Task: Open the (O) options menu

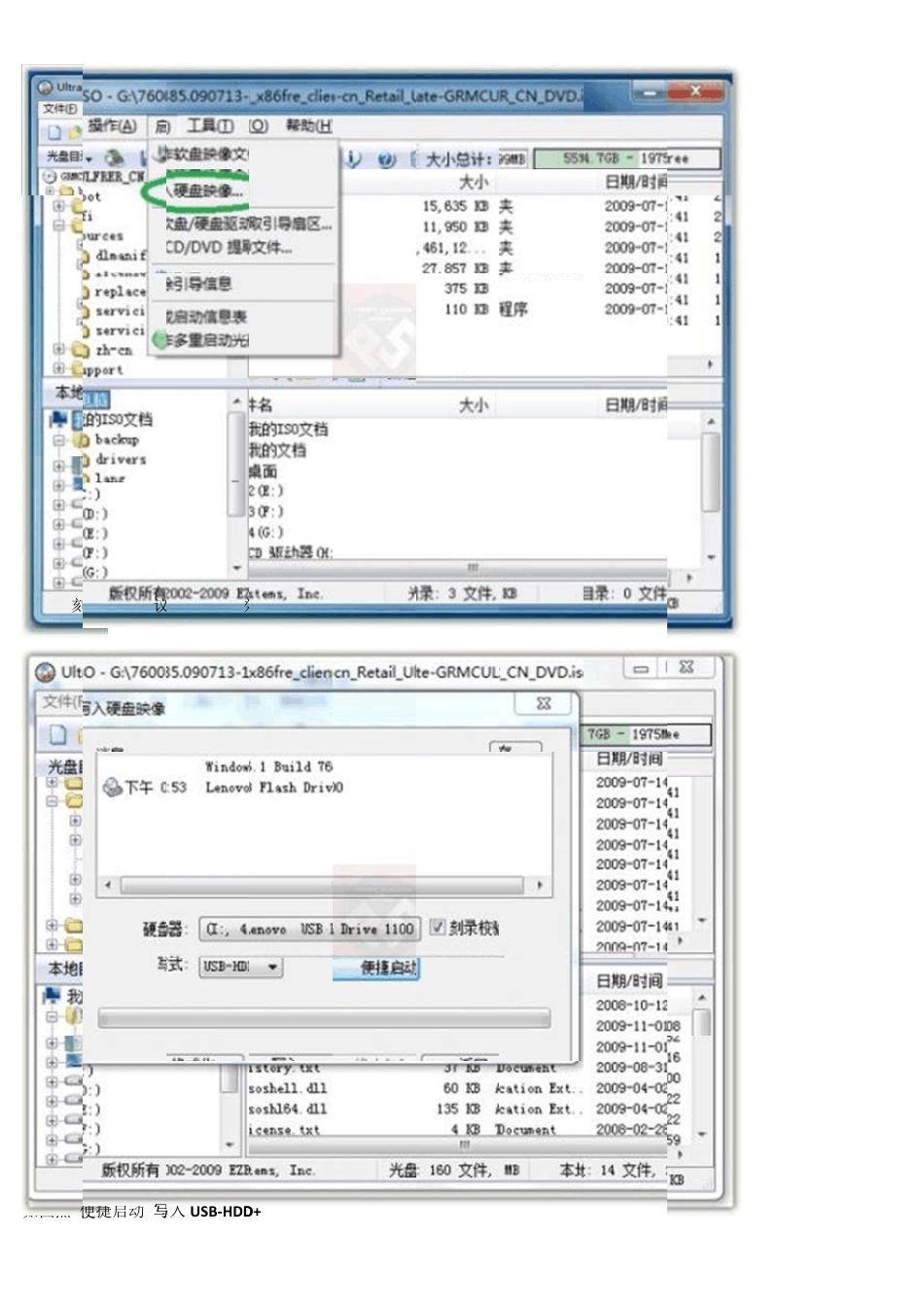Action: click(x=258, y=125)
